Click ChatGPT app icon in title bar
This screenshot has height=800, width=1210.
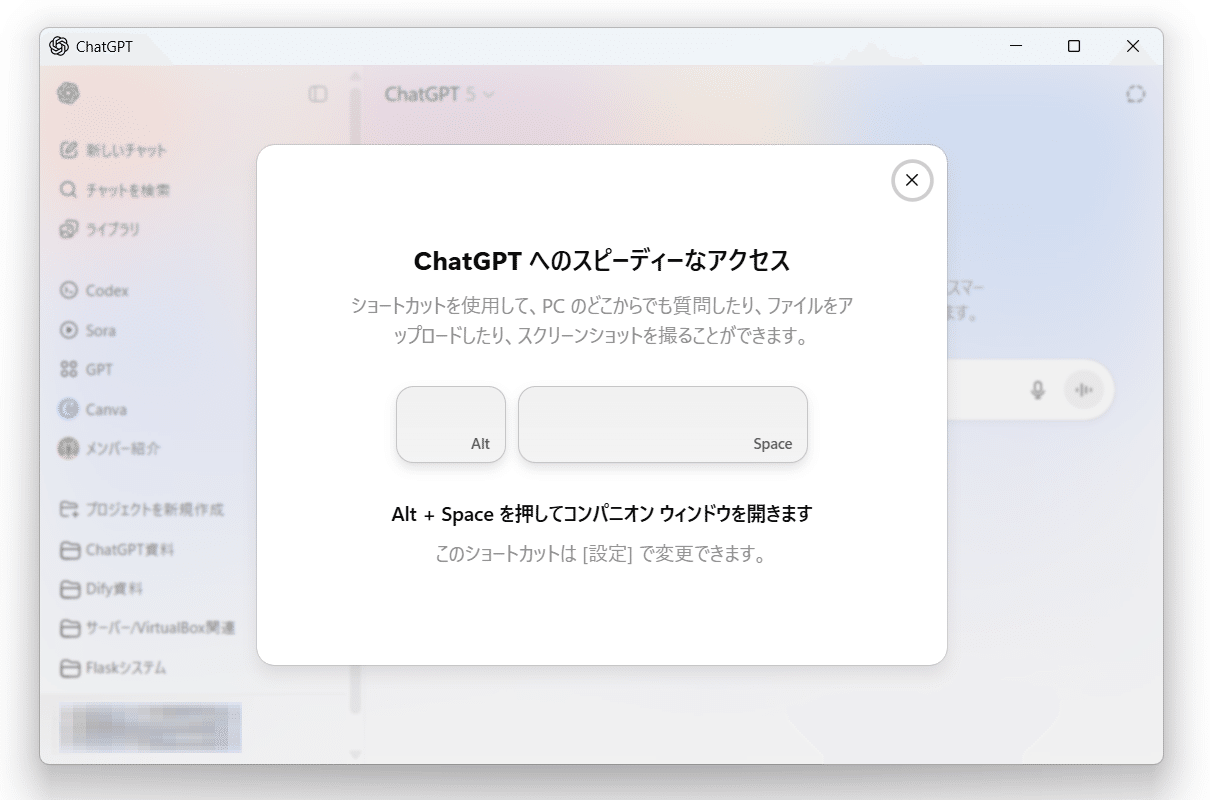[59, 46]
